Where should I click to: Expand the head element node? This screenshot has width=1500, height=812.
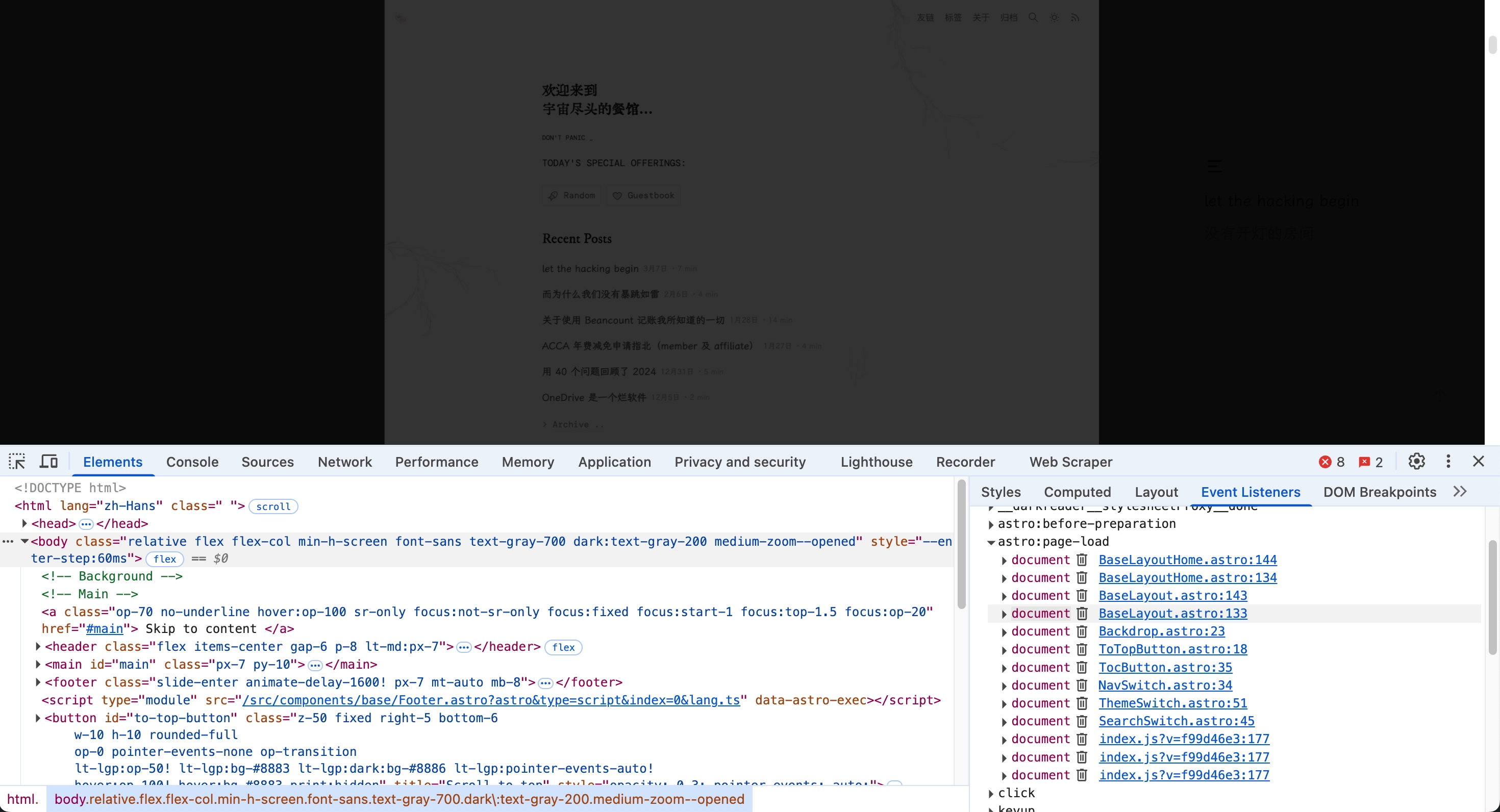pos(24,524)
